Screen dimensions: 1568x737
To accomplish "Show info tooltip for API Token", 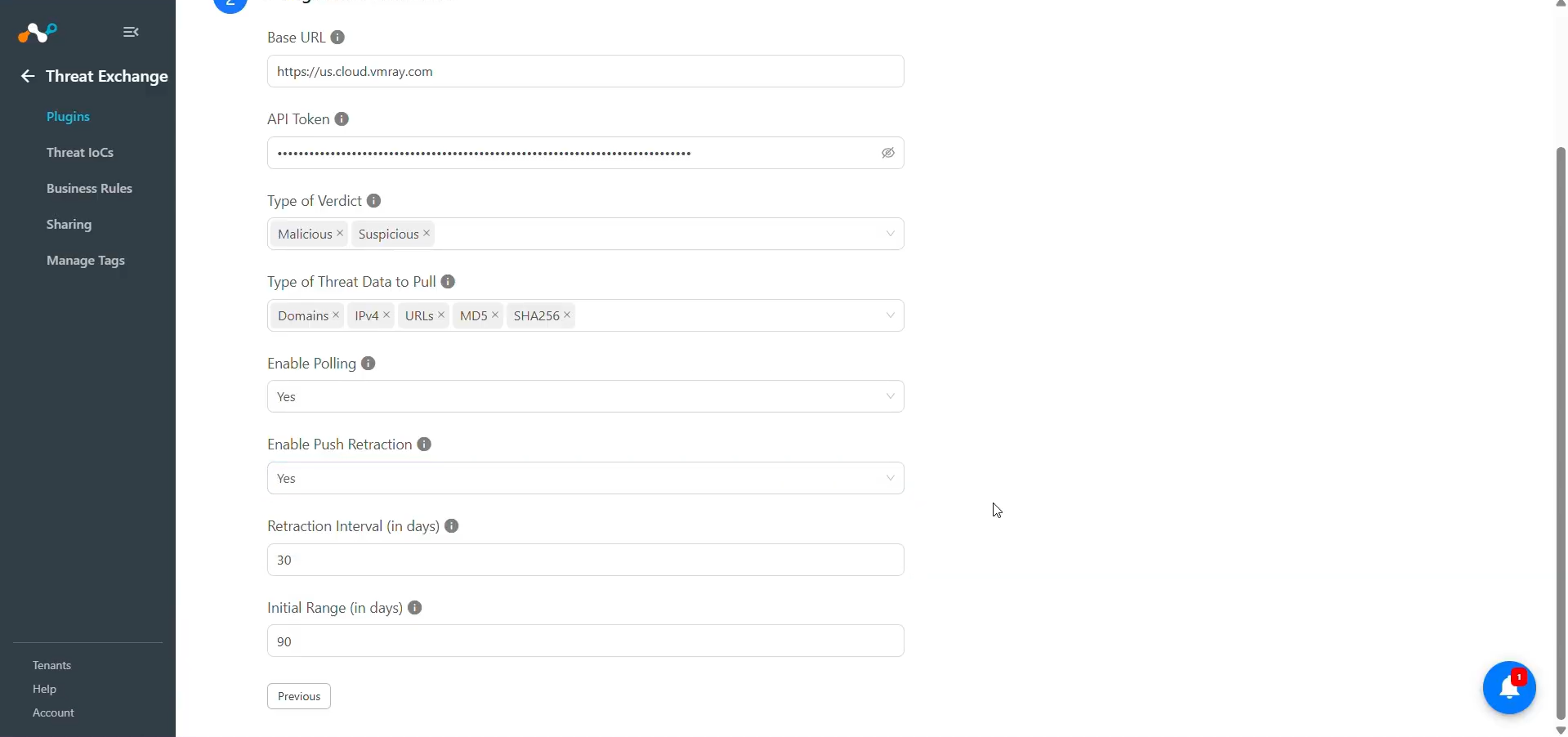I will [x=342, y=119].
